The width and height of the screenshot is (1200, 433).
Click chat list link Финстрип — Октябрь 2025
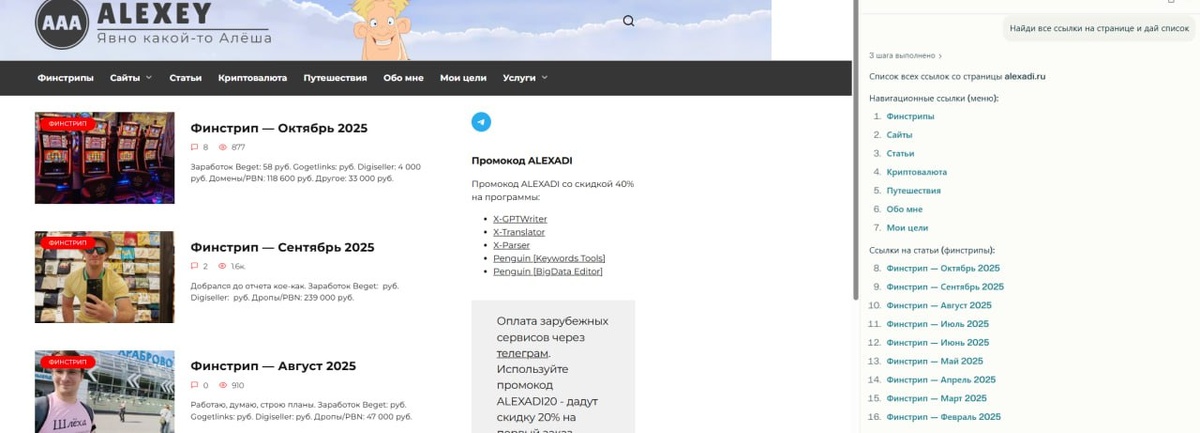coord(943,268)
